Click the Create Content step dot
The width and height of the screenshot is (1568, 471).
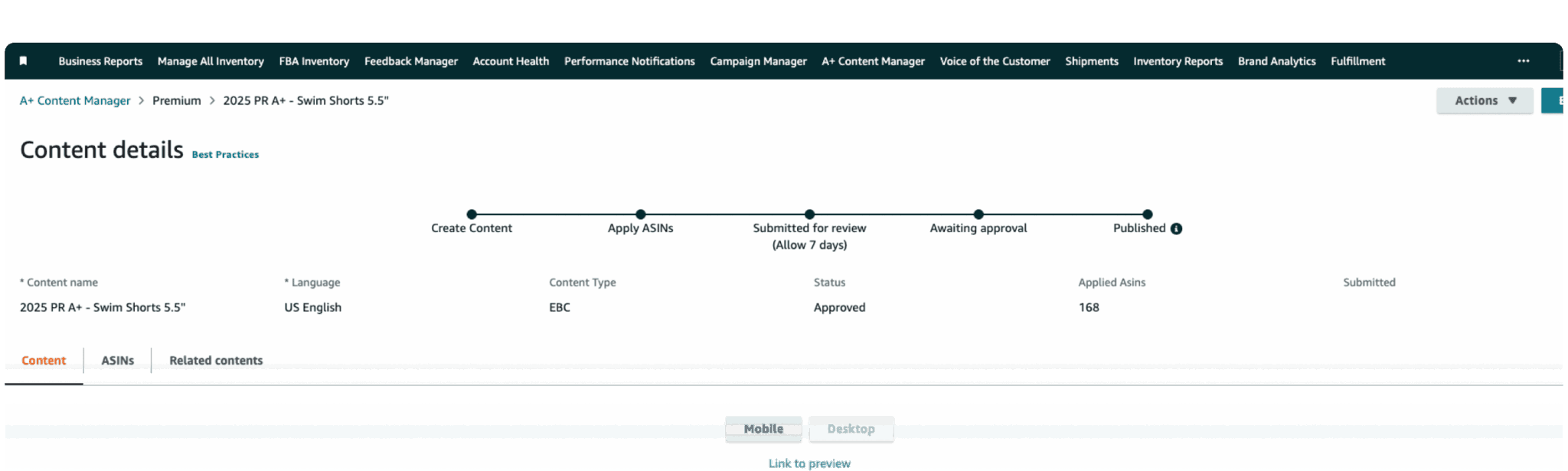472,214
